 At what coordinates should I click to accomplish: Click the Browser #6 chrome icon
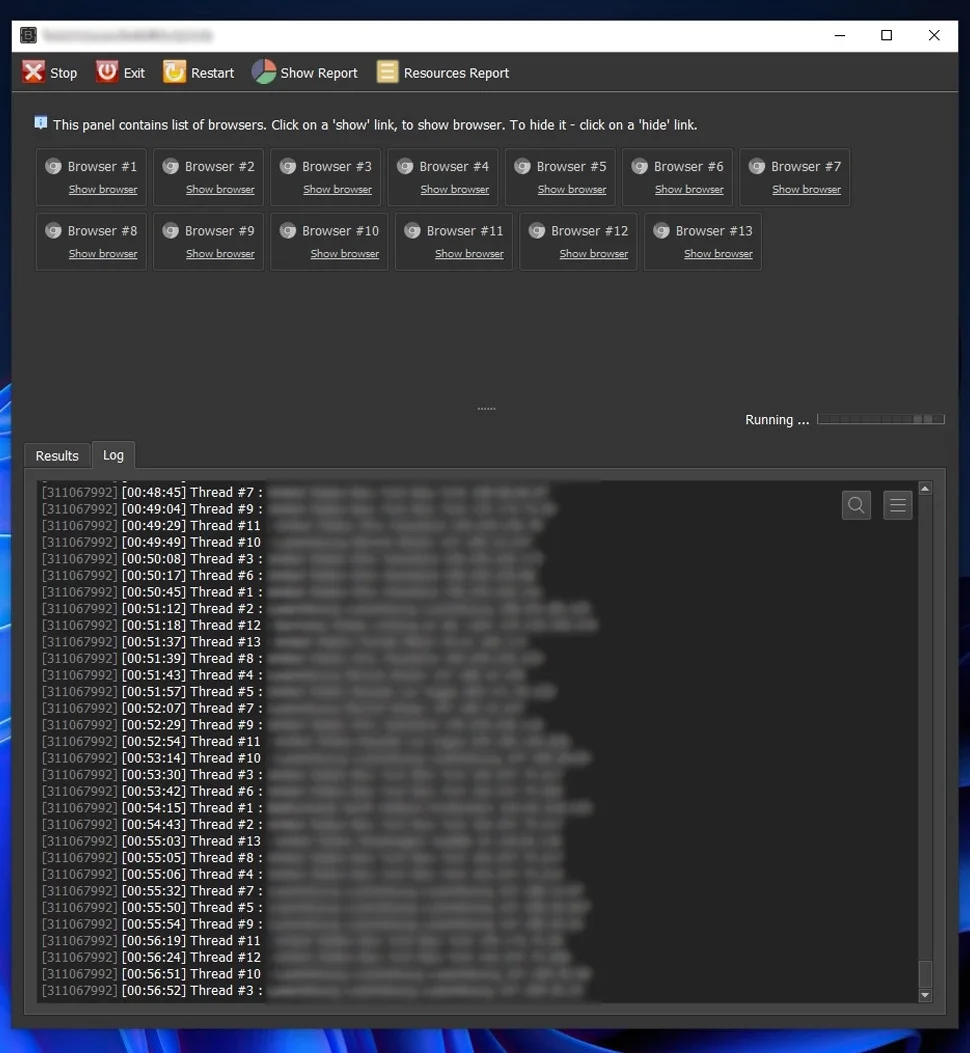point(640,167)
